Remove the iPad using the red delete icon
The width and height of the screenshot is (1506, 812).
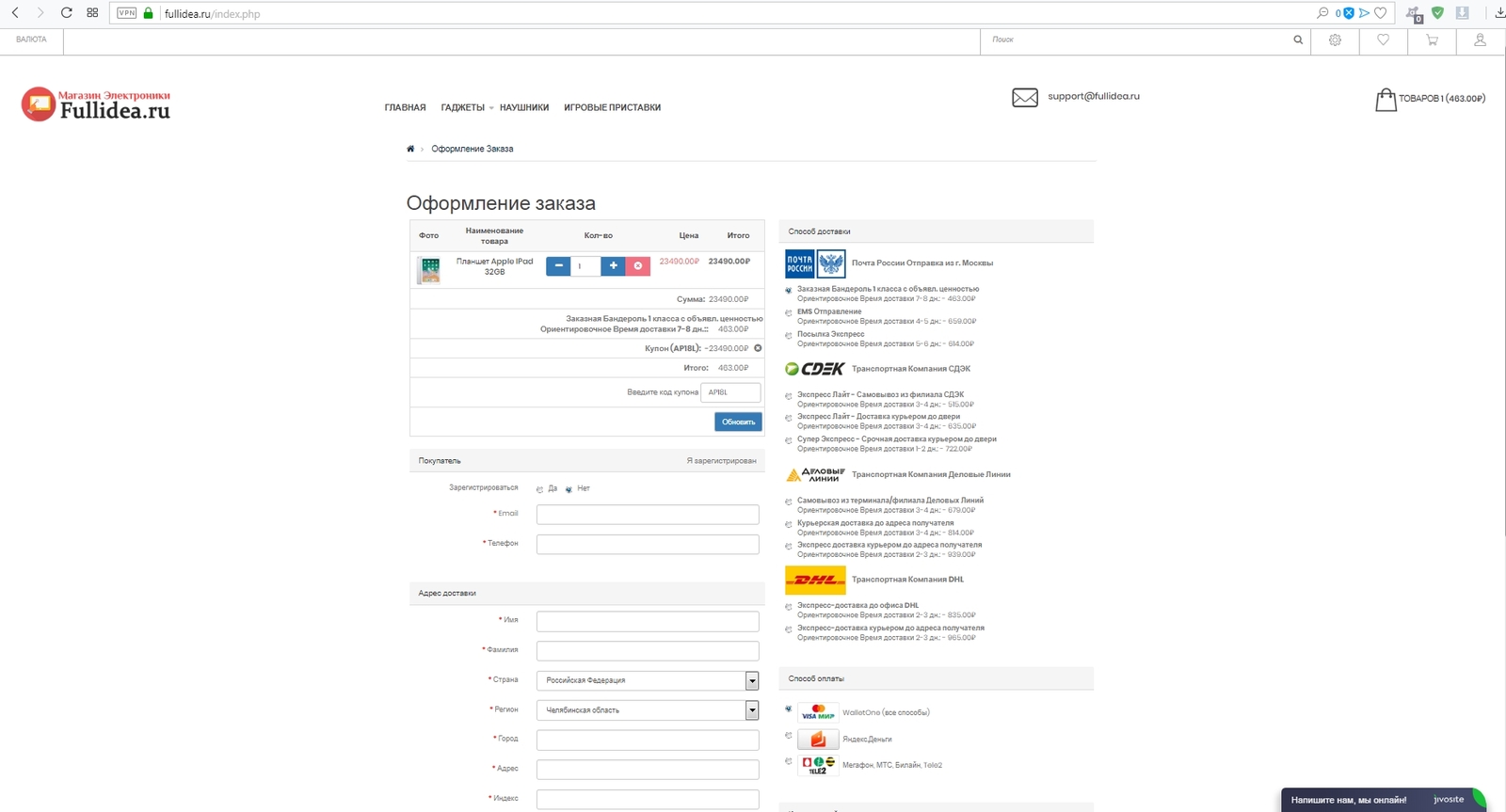point(638,266)
